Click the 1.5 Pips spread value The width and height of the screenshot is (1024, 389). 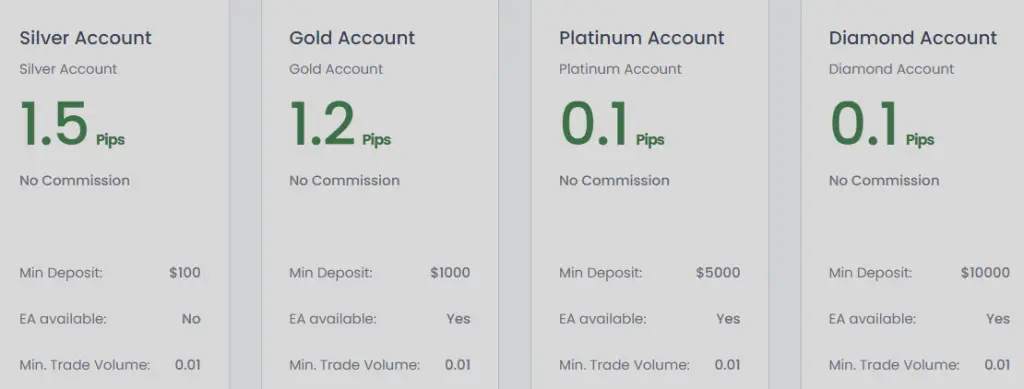pyautogui.click(x=72, y=124)
